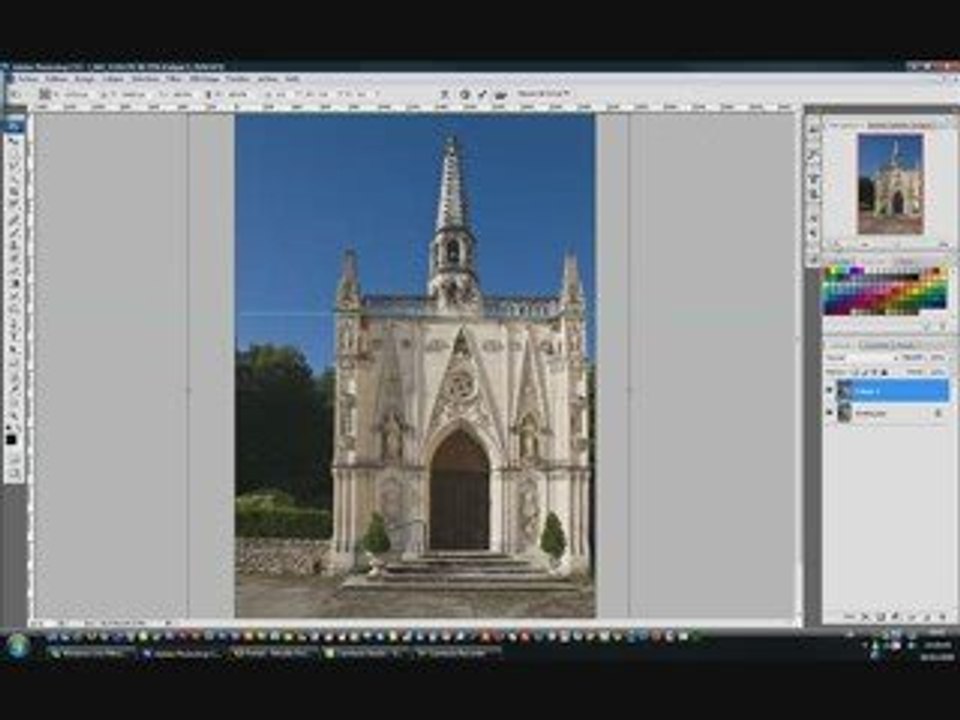Open the Filter menu
The image size is (960, 720).
tap(174, 79)
